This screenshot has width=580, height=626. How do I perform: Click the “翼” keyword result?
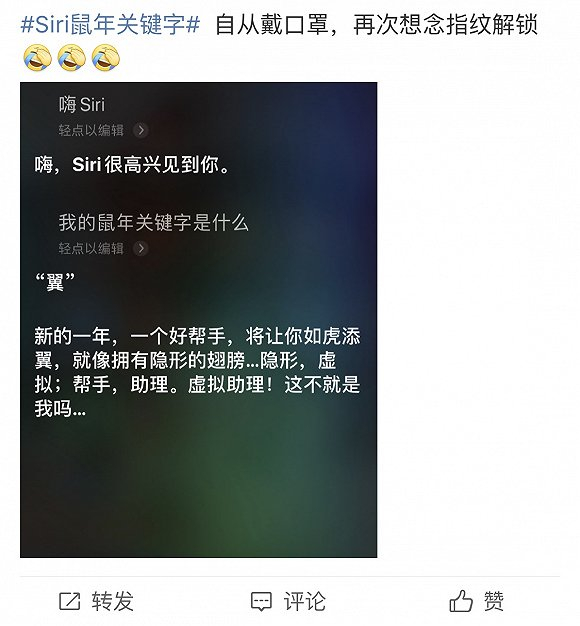click(55, 282)
